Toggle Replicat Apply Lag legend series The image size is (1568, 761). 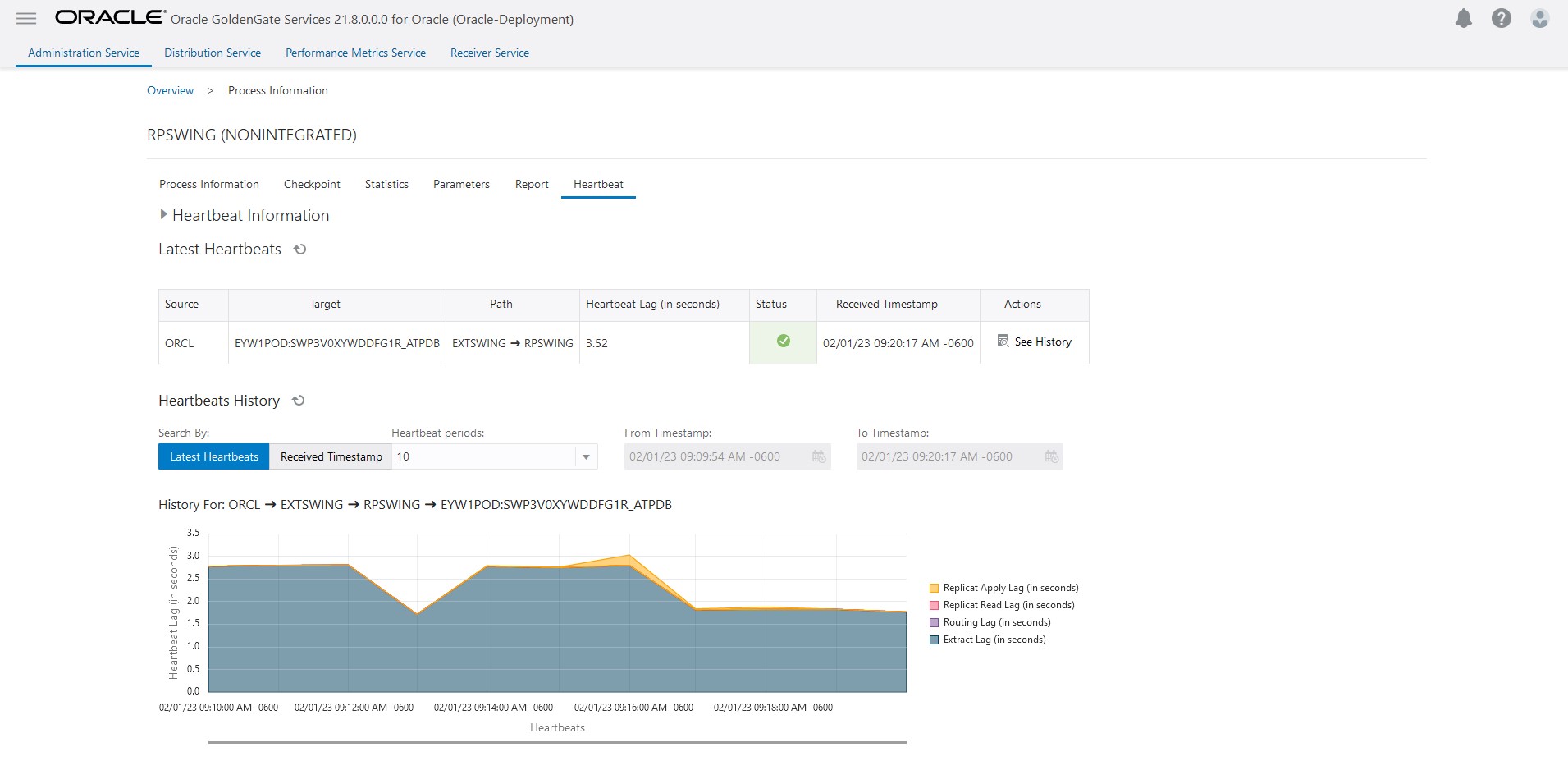[1010, 588]
